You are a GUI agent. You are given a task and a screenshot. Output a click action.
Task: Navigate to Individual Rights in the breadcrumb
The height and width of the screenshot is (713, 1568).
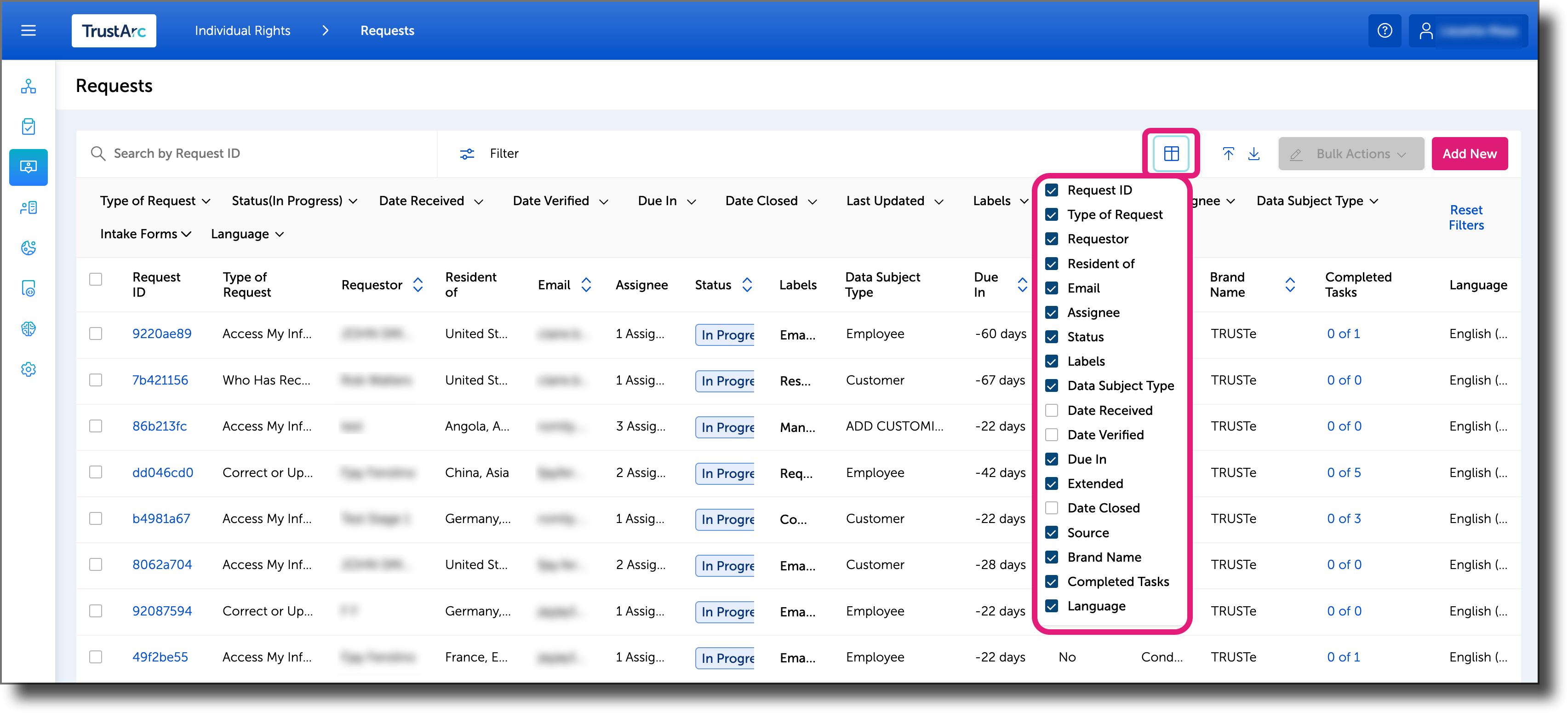[242, 30]
